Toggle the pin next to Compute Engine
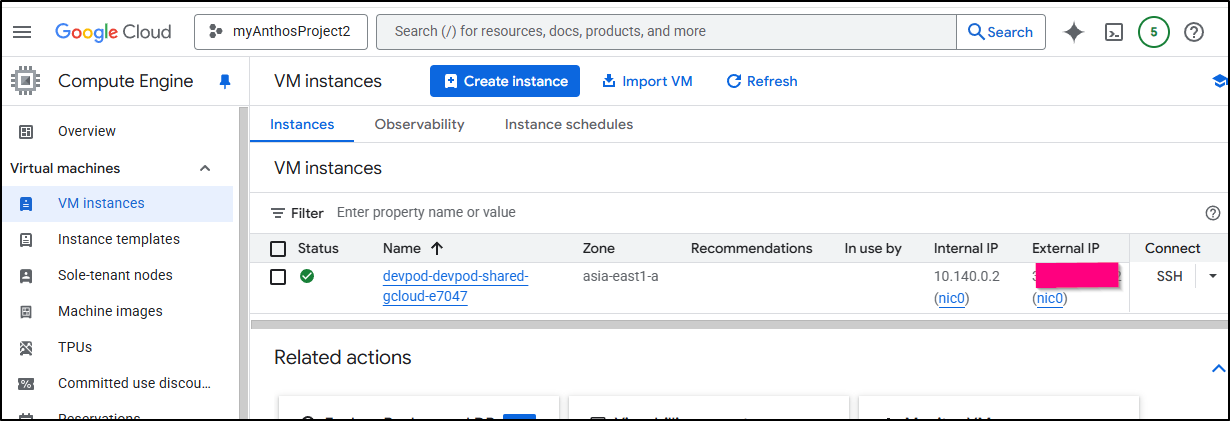Image resolution: width=1230 pixels, height=421 pixels. point(224,81)
